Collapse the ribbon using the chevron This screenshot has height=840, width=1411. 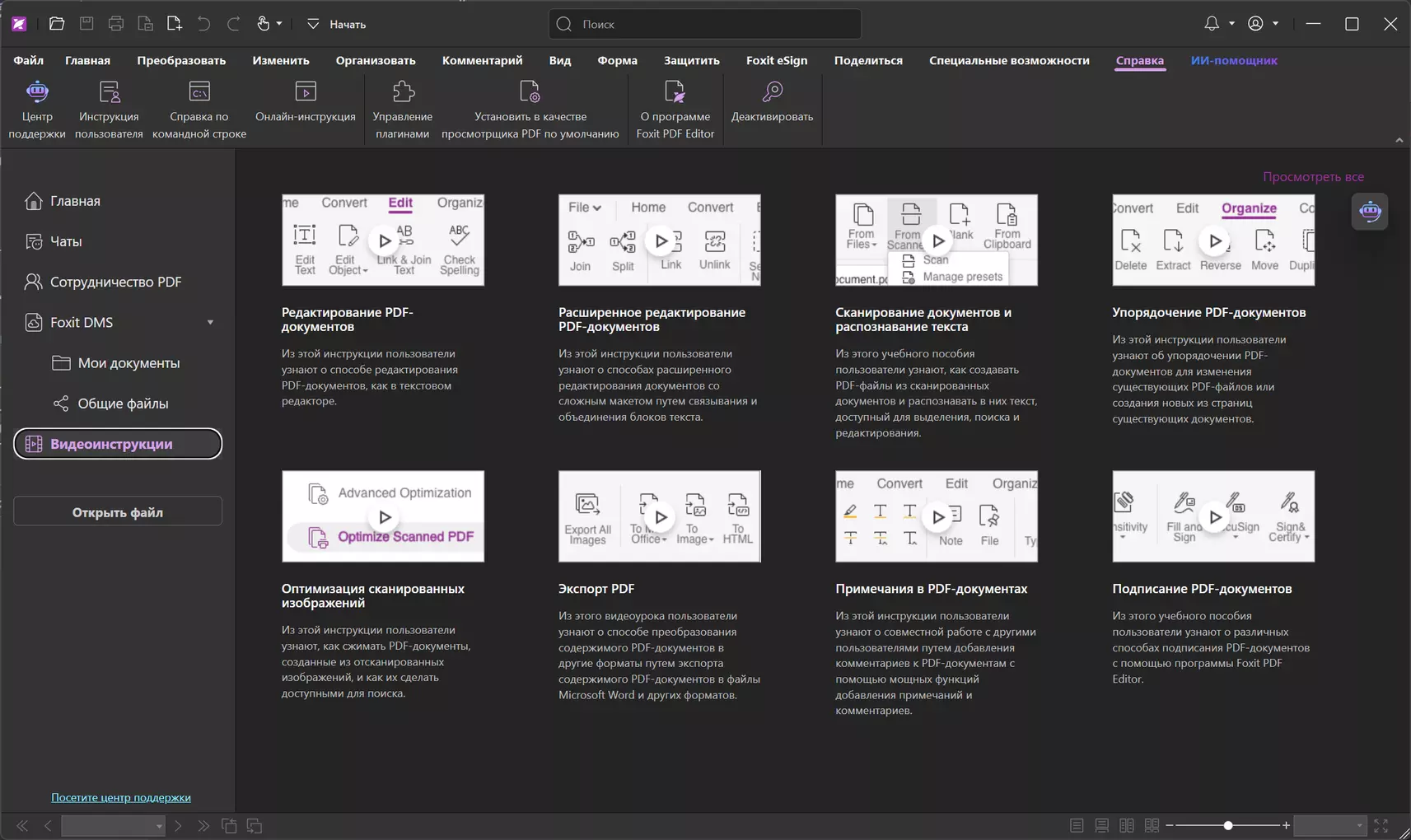[1399, 140]
